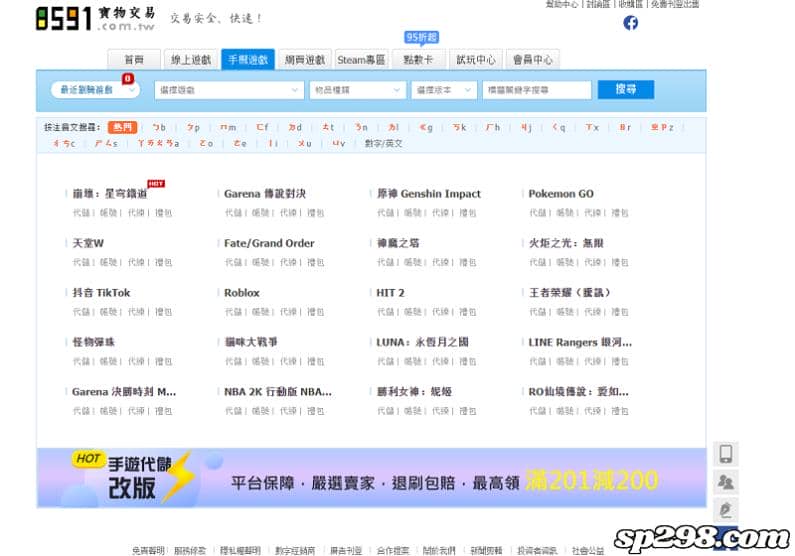
Task: Open the Roblox game link
Action: coord(242,293)
